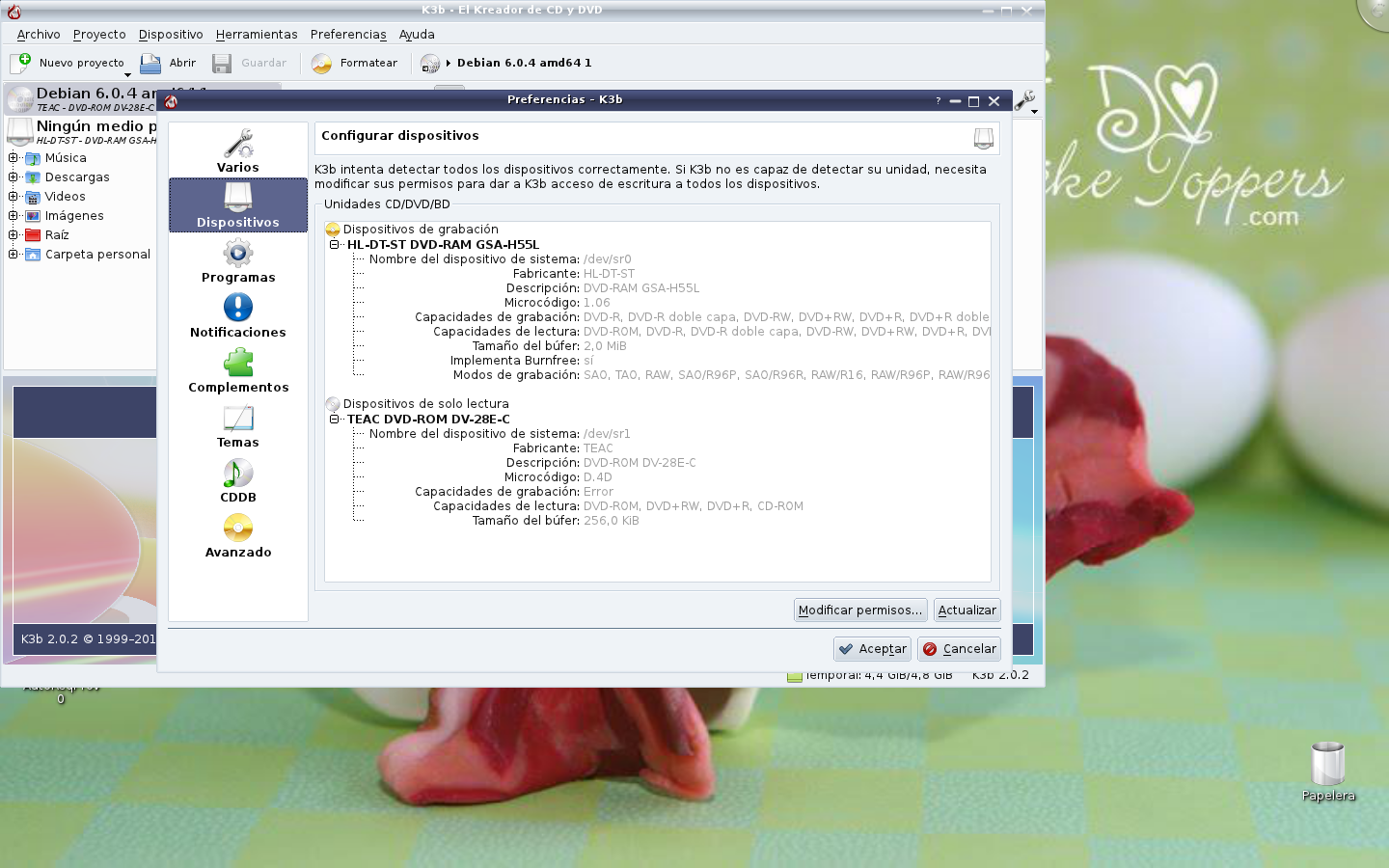Expand the Carpeta personal folder in the tree
Viewport: 1389px width, 868px height.
[x=14, y=255]
